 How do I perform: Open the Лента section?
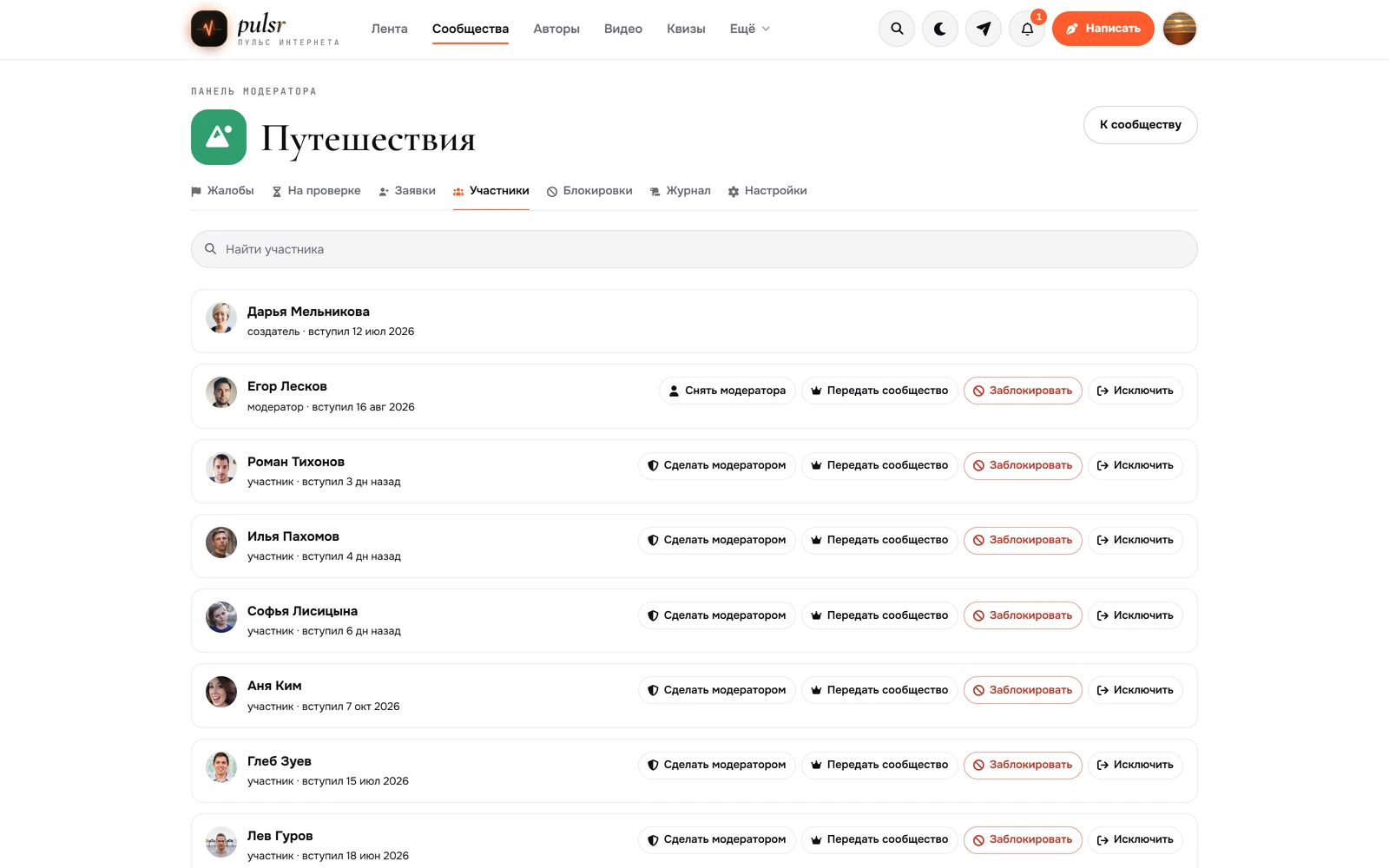click(389, 29)
